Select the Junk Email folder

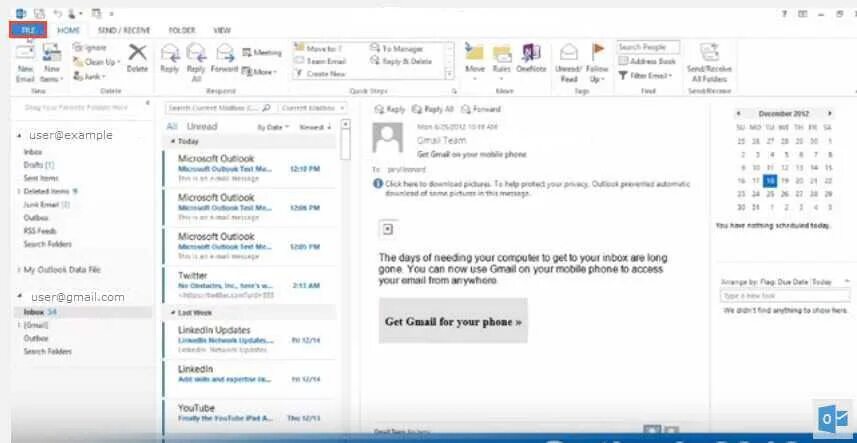click(x=47, y=204)
